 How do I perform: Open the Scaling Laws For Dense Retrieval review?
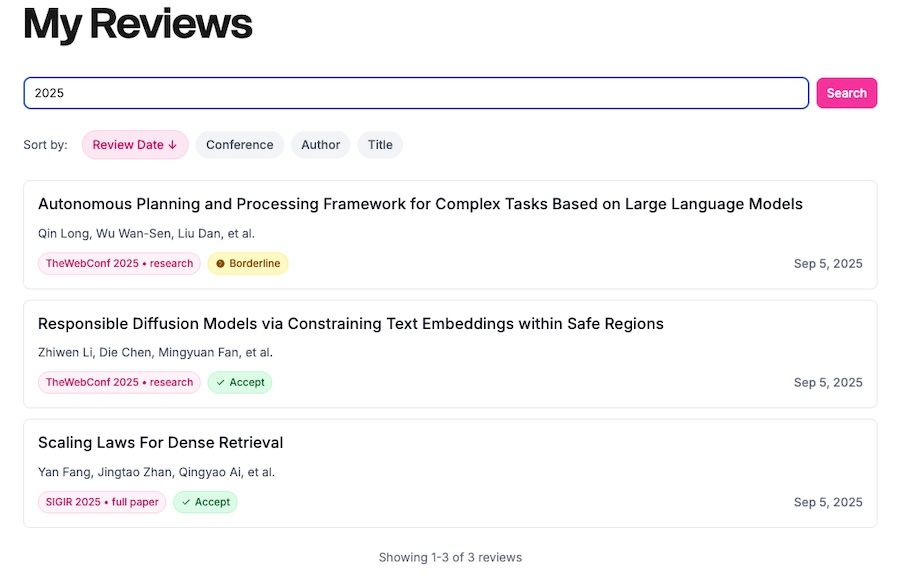[x=160, y=442]
